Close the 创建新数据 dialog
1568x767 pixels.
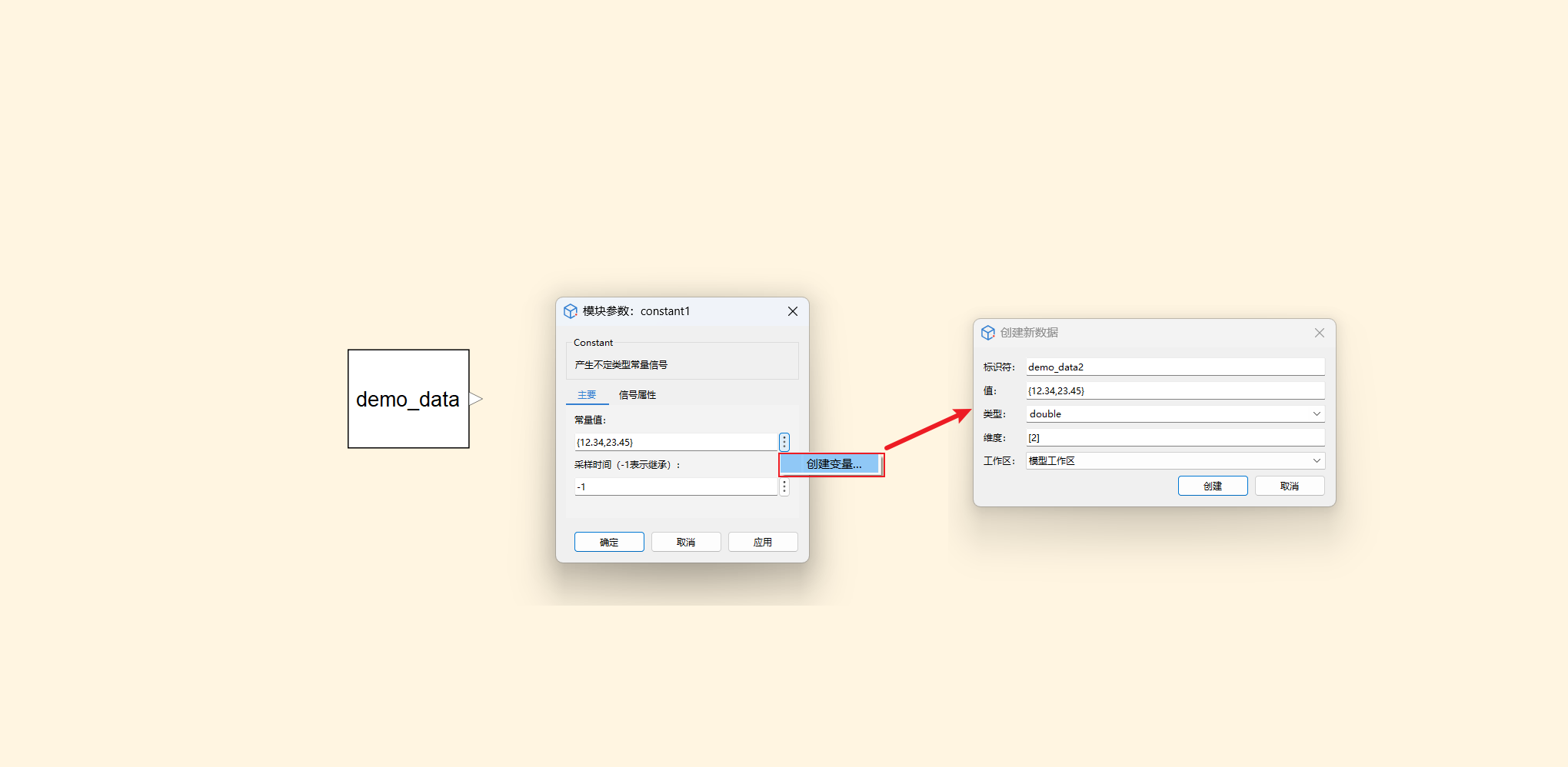1319,333
